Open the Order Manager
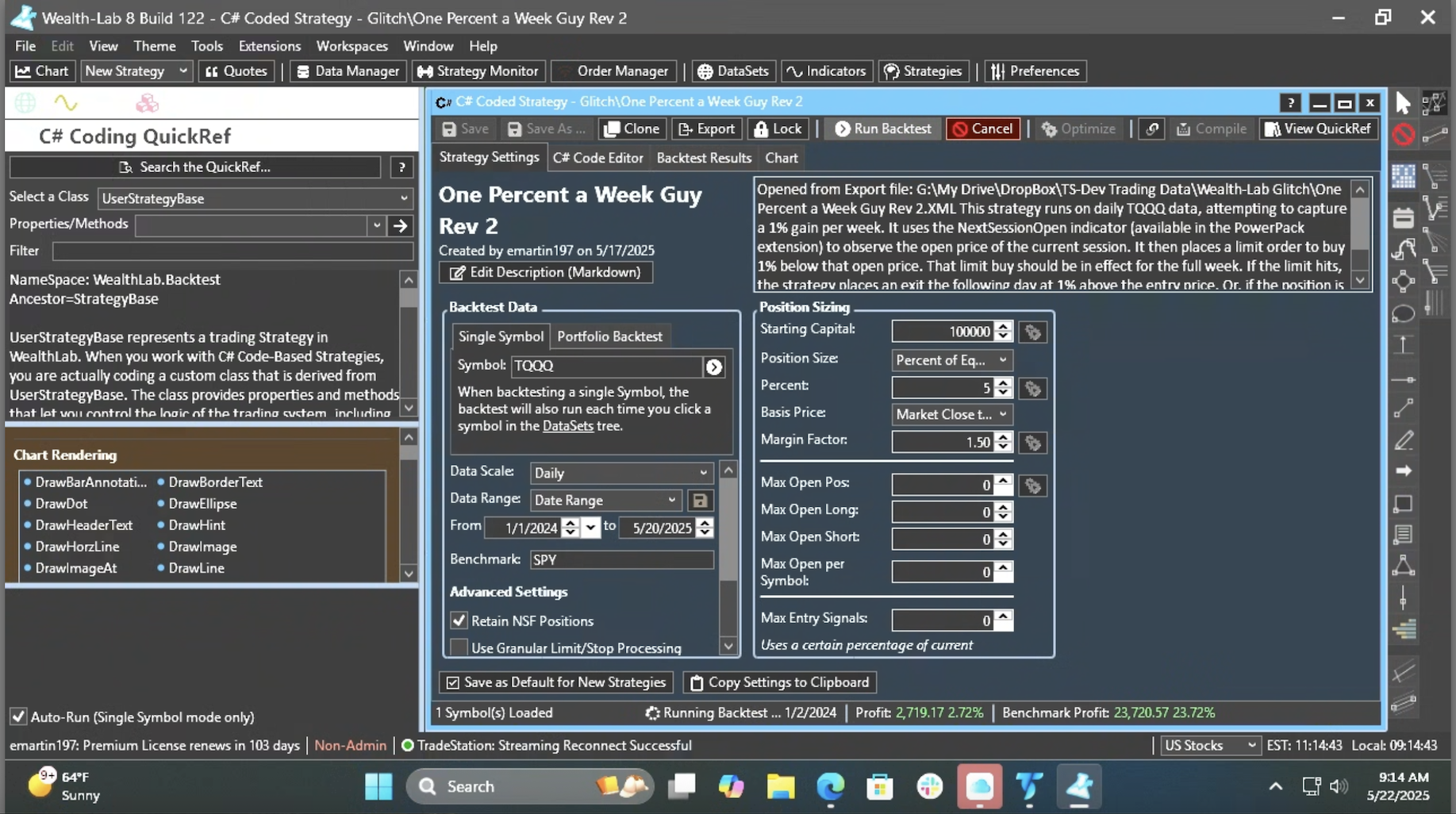Image resolution: width=1456 pixels, height=814 pixels. tap(614, 71)
